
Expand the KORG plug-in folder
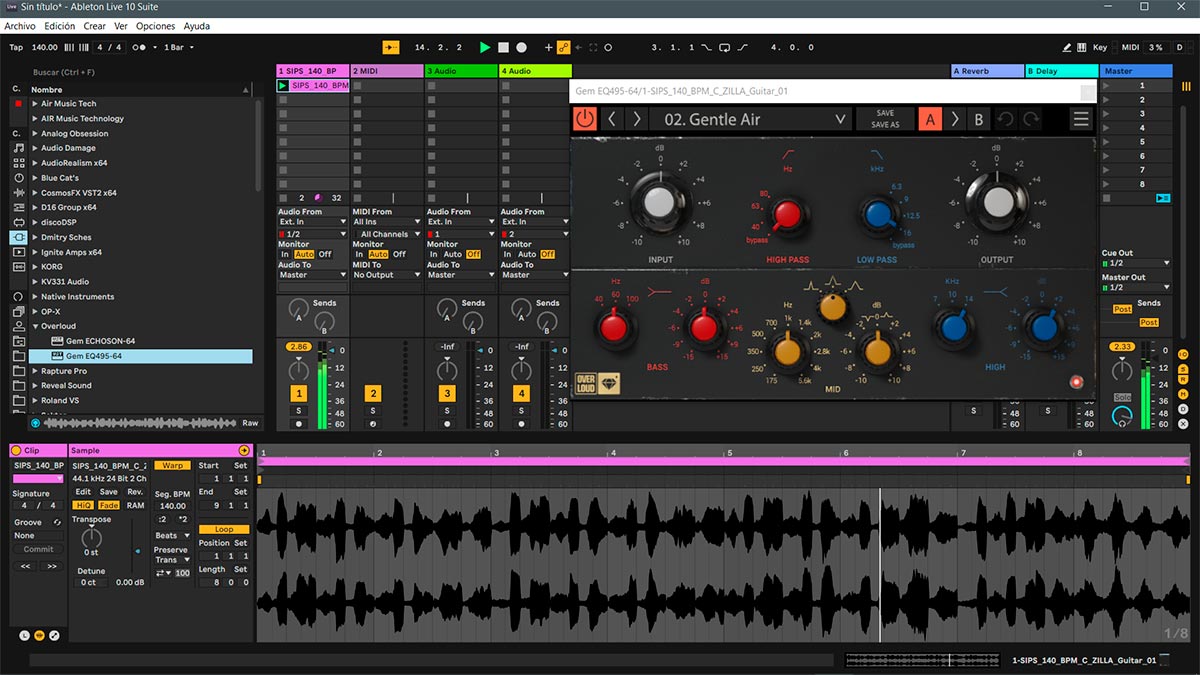[35, 267]
